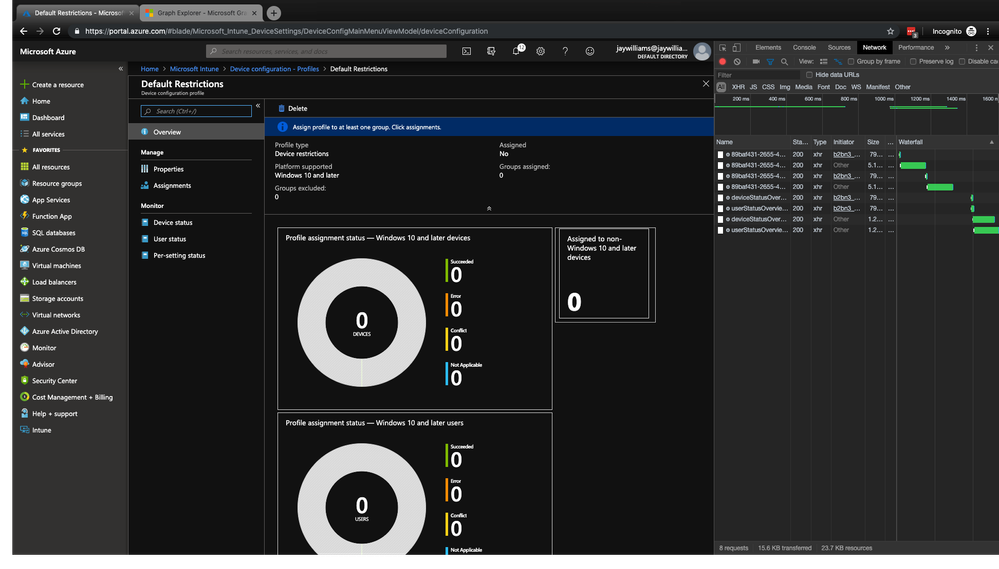
Task: Reload the browser page
Action: pyautogui.click(x=56, y=31)
